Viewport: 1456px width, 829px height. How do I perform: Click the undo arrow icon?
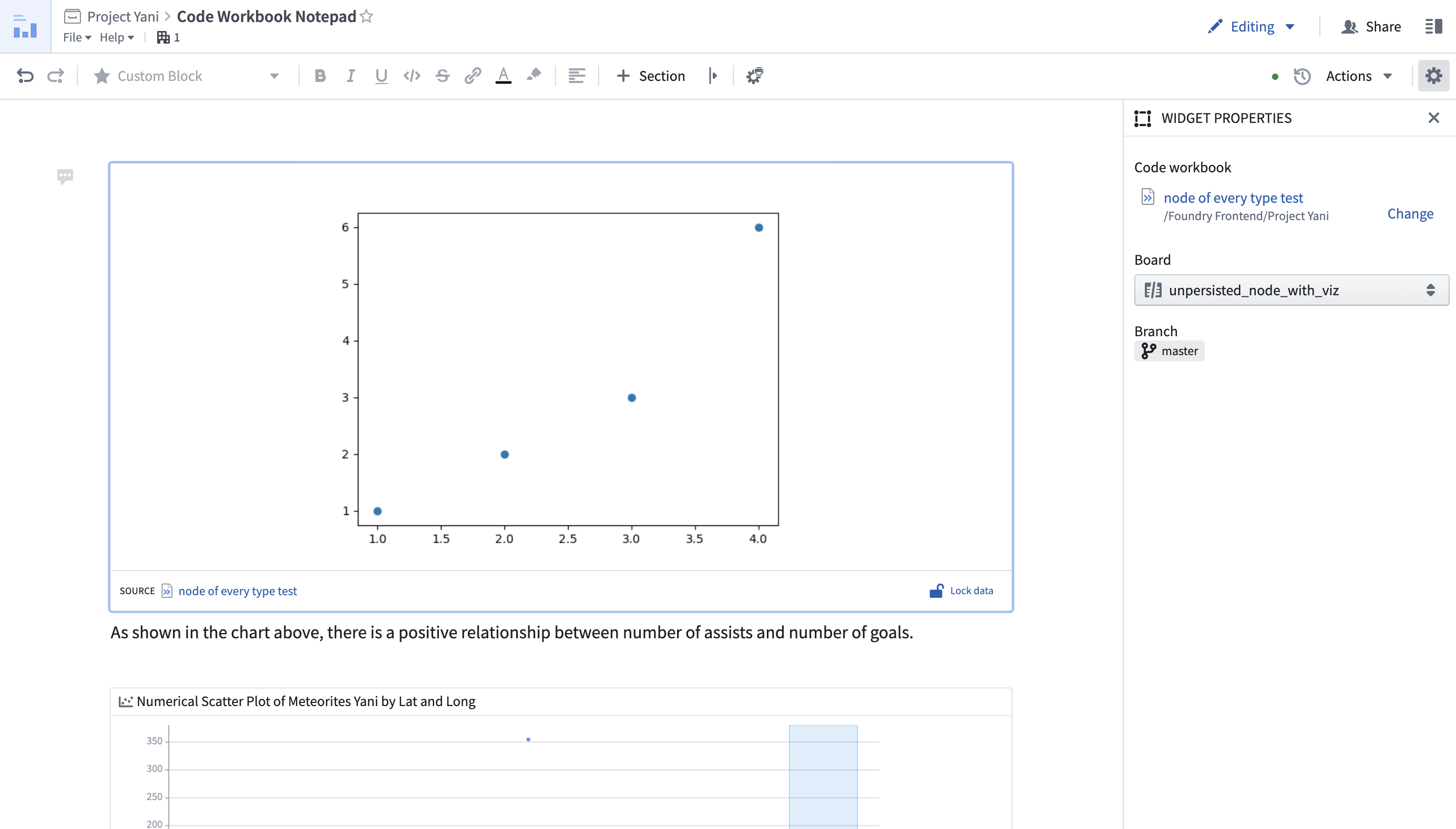[25, 76]
